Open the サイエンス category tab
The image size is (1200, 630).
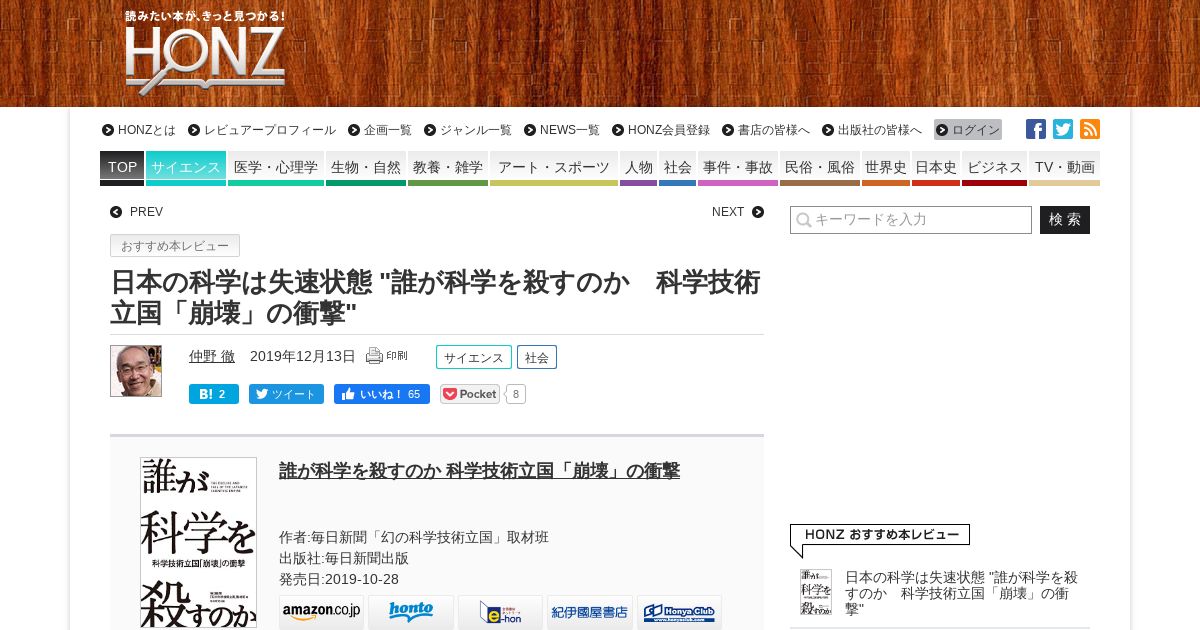pyautogui.click(x=186, y=168)
